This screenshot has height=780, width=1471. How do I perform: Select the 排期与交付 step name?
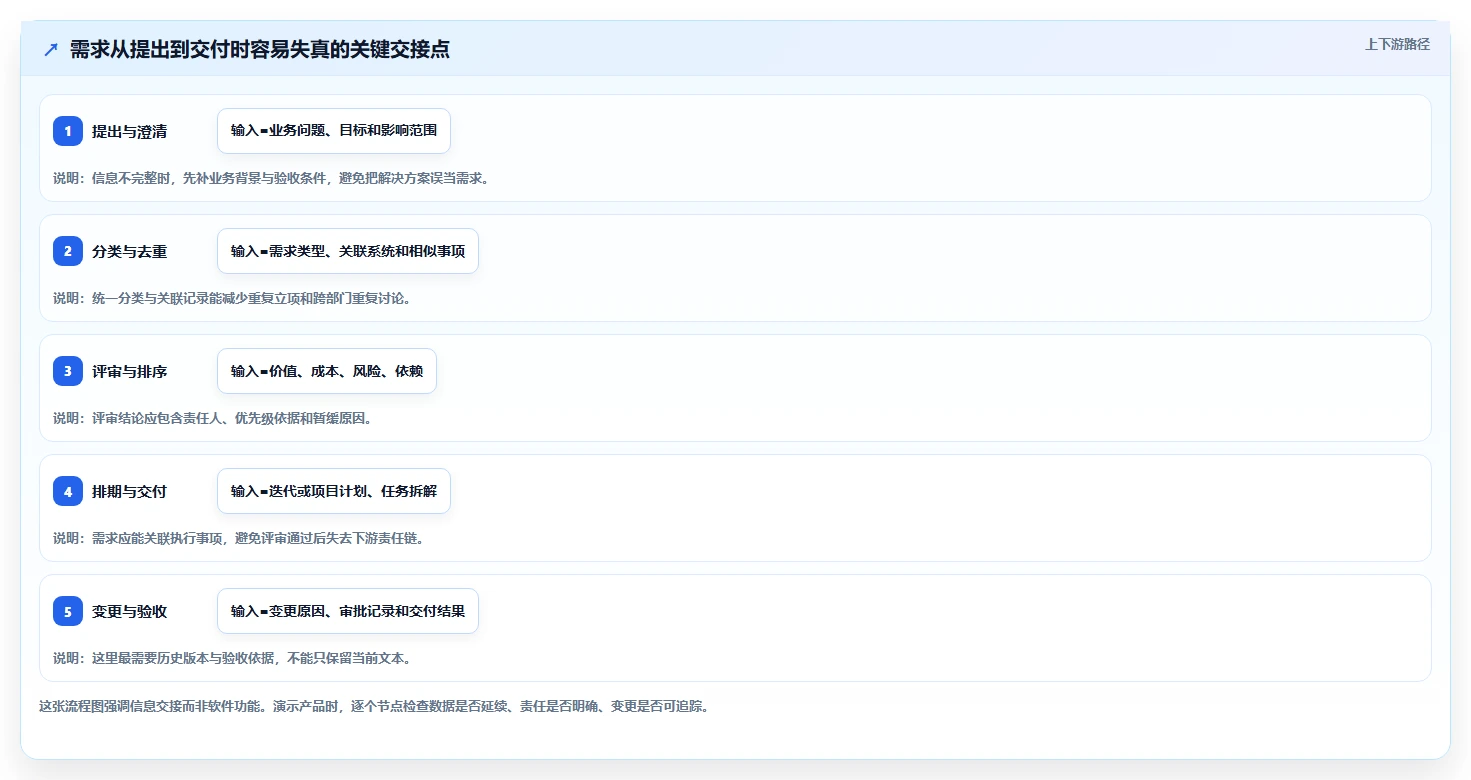point(129,491)
